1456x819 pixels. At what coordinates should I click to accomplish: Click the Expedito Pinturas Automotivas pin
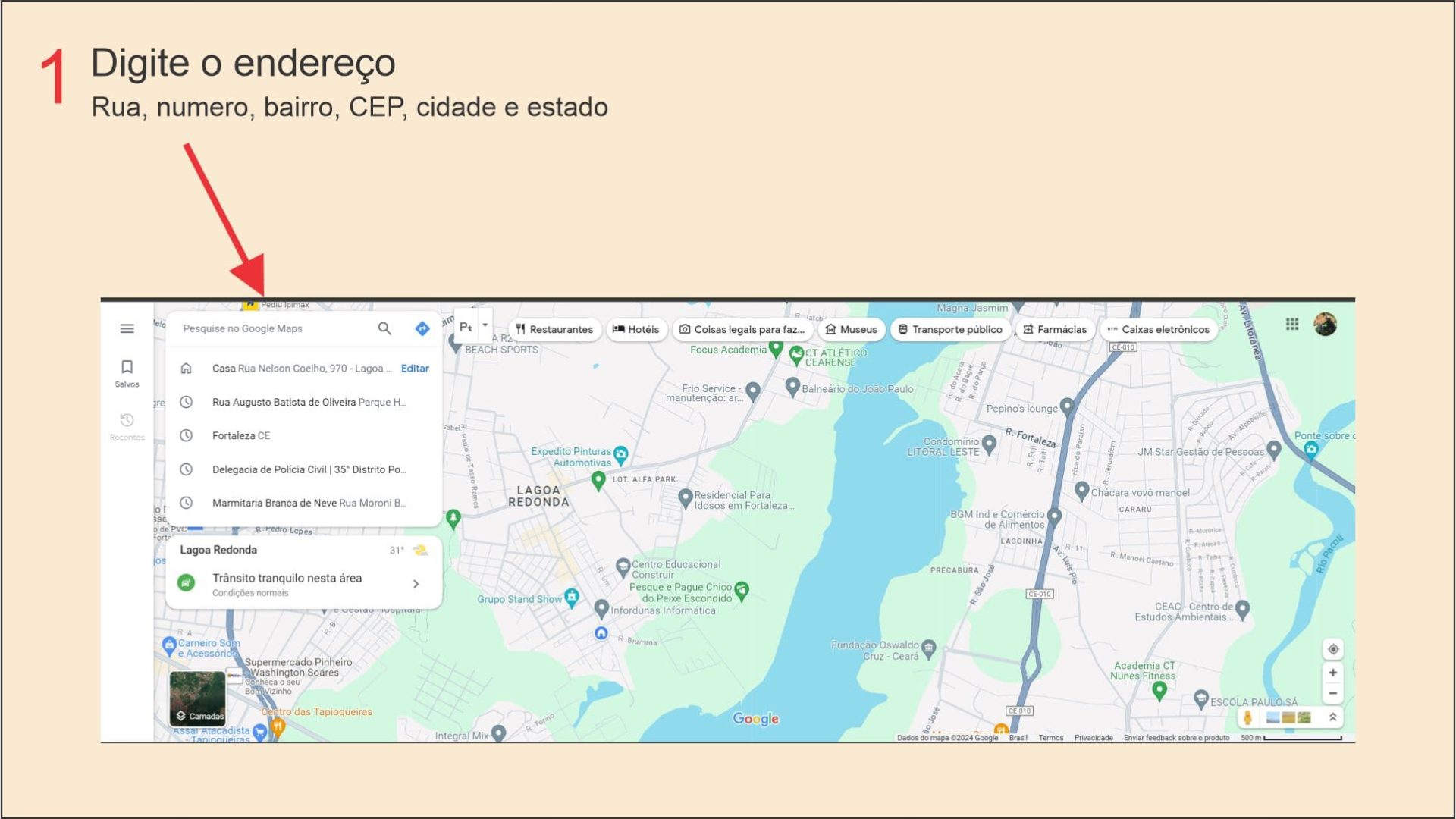click(x=620, y=455)
